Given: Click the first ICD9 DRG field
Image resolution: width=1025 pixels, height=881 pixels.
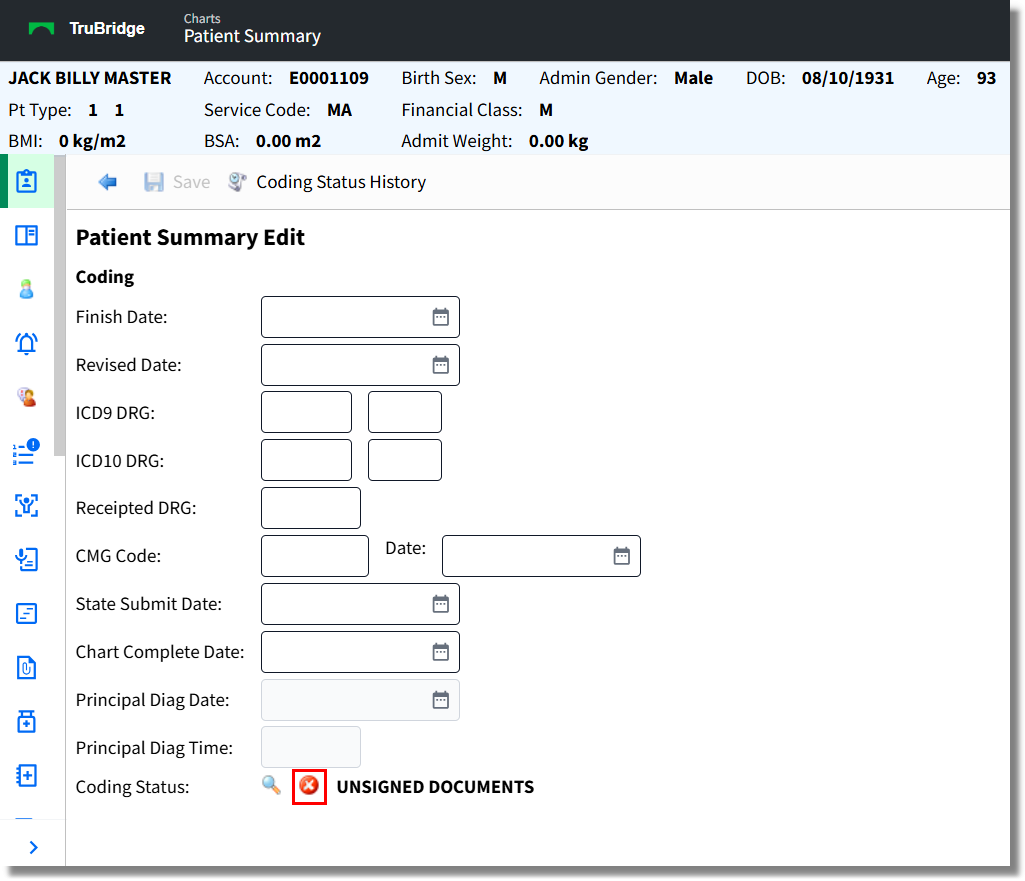Looking at the screenshot, I should [x=306, y=412].
